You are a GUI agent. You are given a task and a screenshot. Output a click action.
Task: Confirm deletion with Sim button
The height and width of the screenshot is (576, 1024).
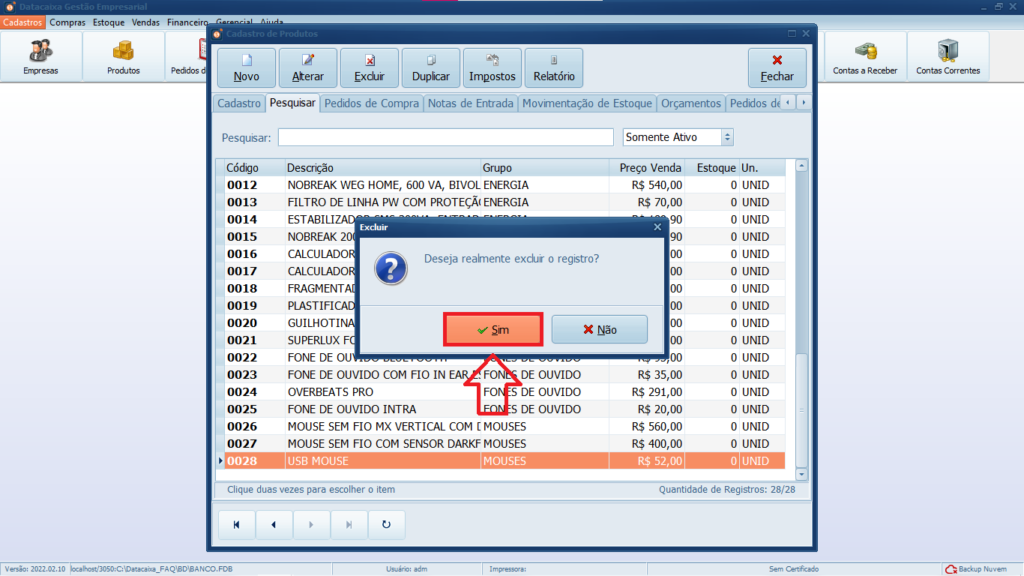(493, 329)
